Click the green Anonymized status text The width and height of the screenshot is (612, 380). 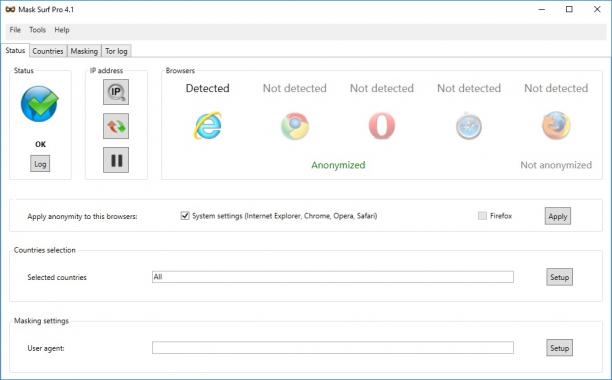coord(338,165)
